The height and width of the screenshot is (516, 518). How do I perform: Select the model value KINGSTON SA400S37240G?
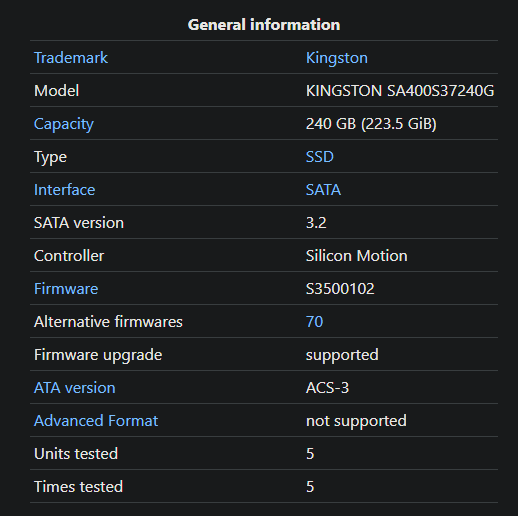400,91
